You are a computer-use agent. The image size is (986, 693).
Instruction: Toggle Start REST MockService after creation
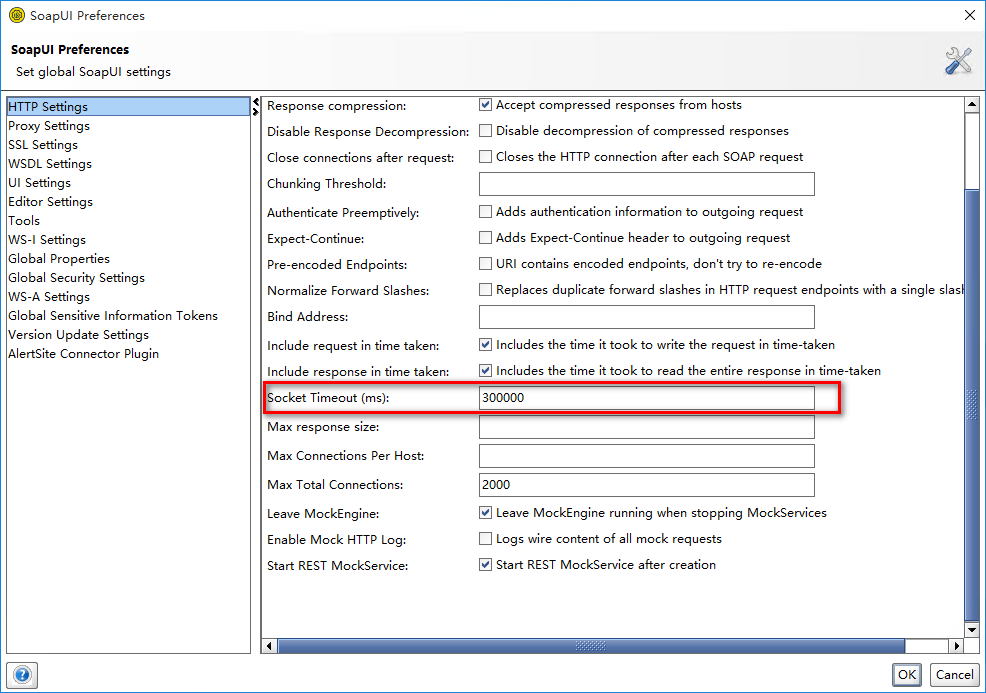point(485,564)
